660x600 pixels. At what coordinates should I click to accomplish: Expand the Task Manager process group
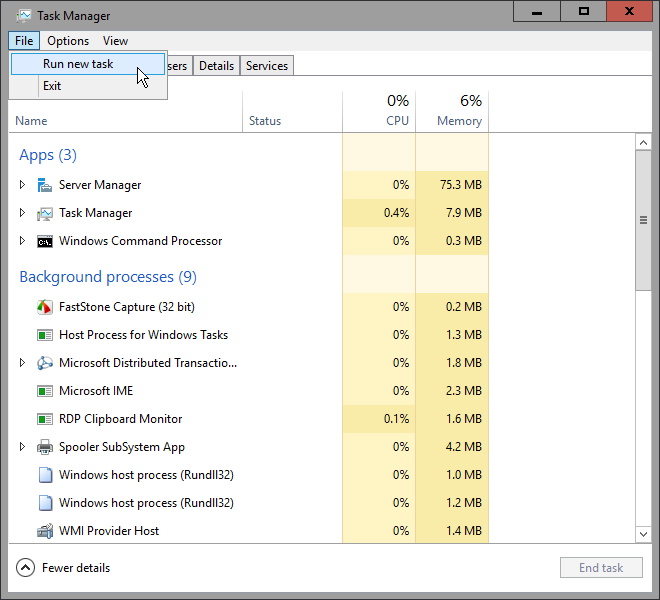click(x=22, y=213)
